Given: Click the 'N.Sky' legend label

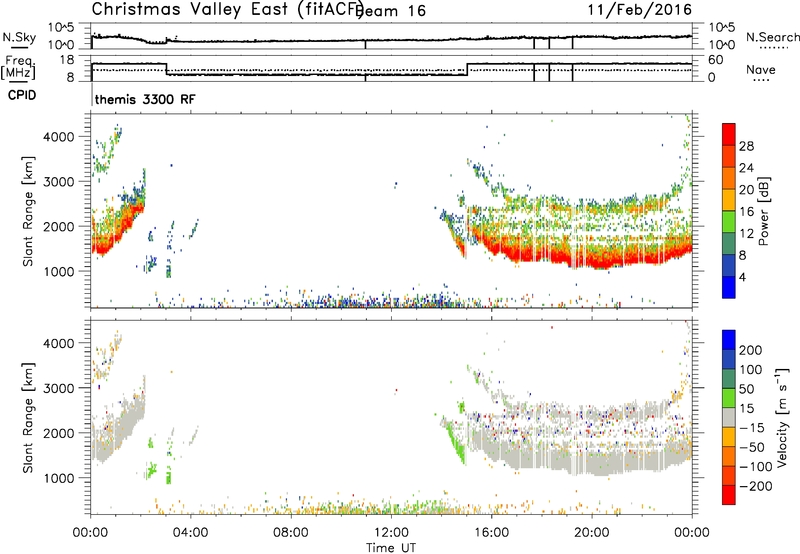Looking at the screenshot, I should (19, 37).
